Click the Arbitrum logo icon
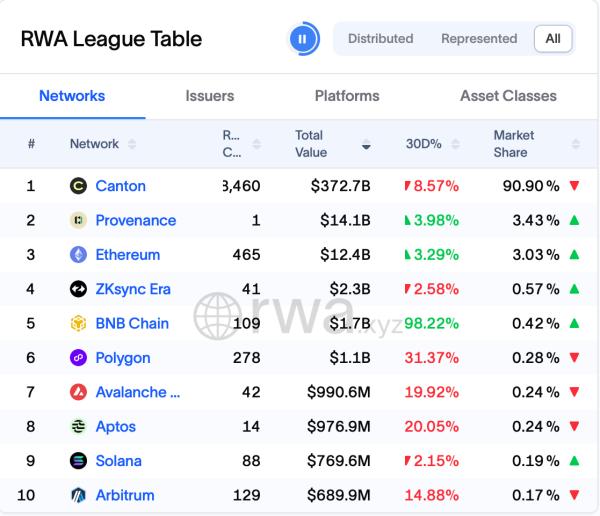 (x=78, y=495)
